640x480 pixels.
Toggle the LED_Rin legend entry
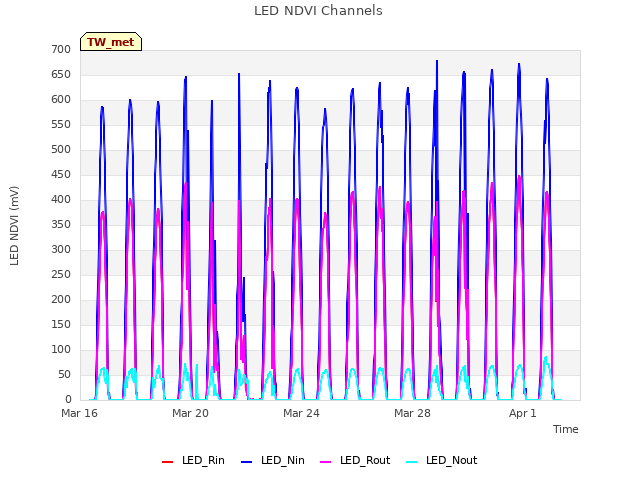193,460
